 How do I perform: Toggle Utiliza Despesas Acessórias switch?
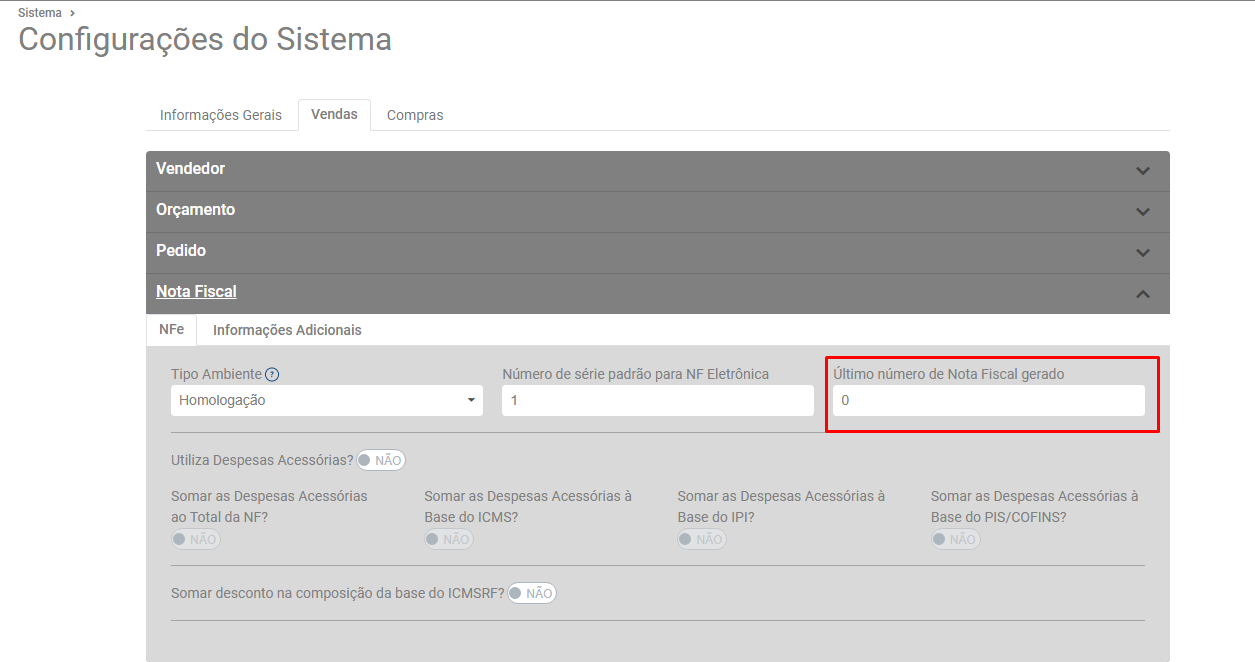(381, 460)
